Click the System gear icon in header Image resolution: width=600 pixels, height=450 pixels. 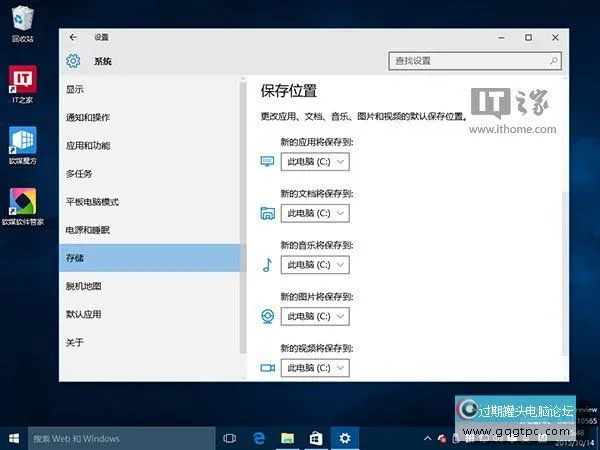73,61
